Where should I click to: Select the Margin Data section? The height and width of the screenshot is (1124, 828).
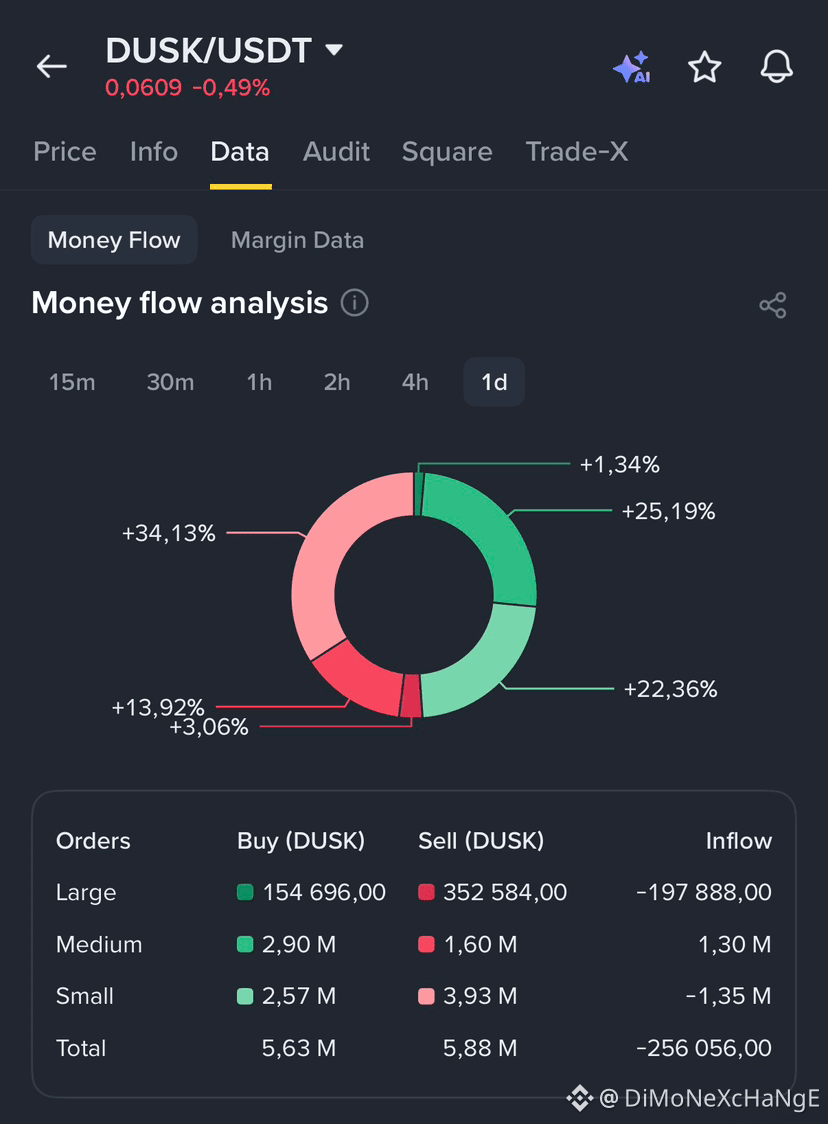tap(298, 240)
